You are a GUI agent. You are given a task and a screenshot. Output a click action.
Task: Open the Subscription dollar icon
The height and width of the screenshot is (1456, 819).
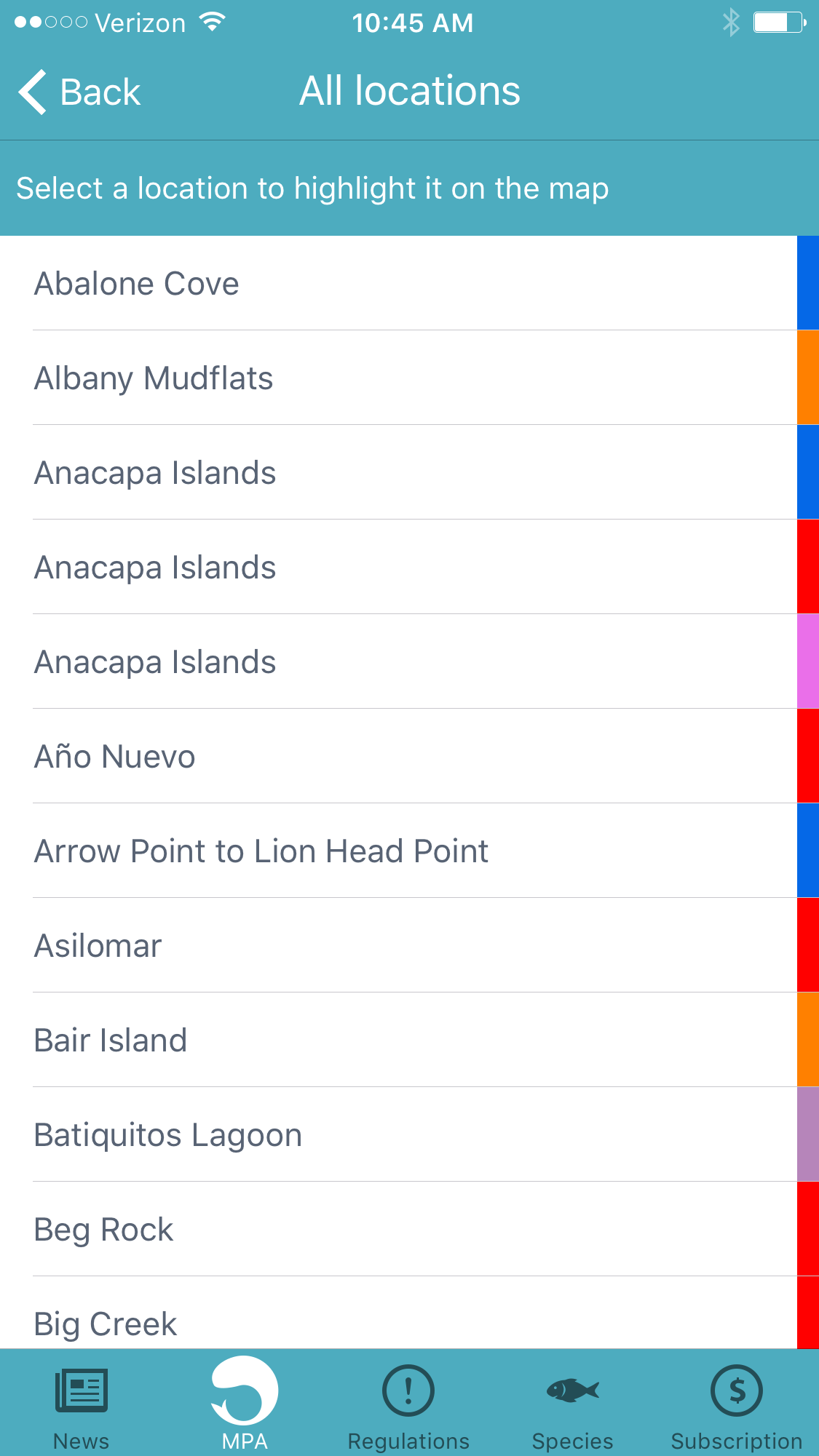(737, 1391)
